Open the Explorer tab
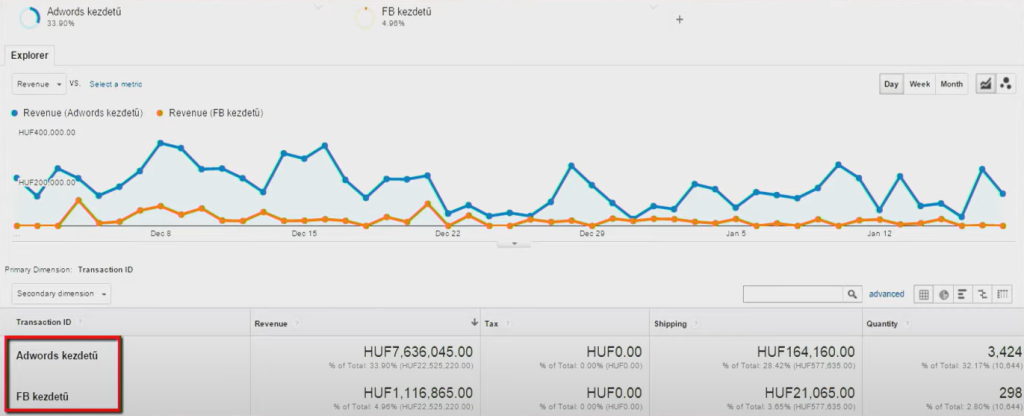 pos(30,56)
